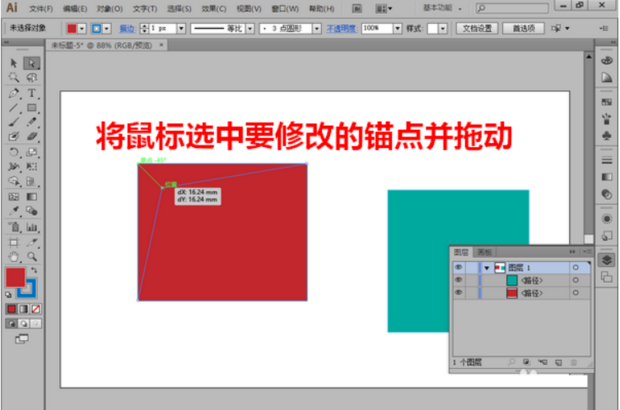Select the Artboard tool
This screenshot has height=410, width=620.
tap(14, 242)
